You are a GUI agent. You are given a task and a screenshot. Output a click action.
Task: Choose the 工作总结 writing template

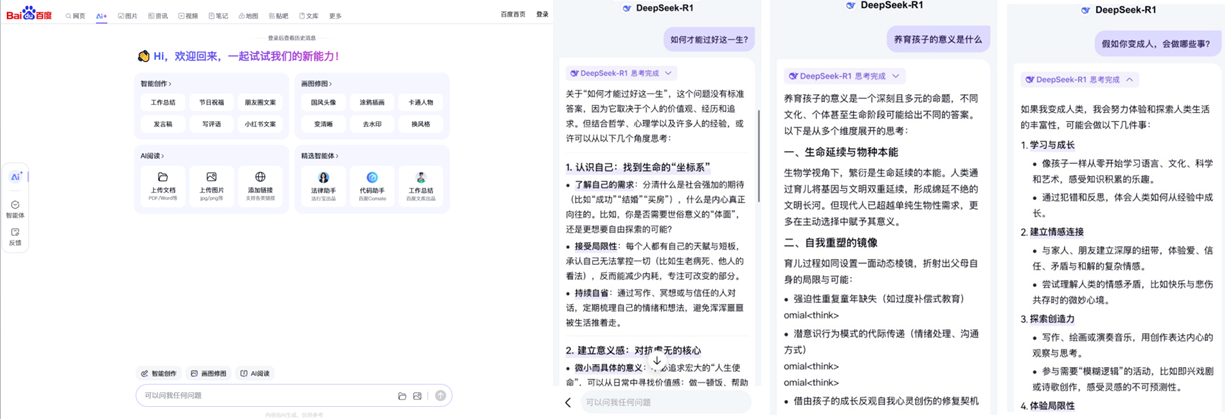[x=163, y=102]
